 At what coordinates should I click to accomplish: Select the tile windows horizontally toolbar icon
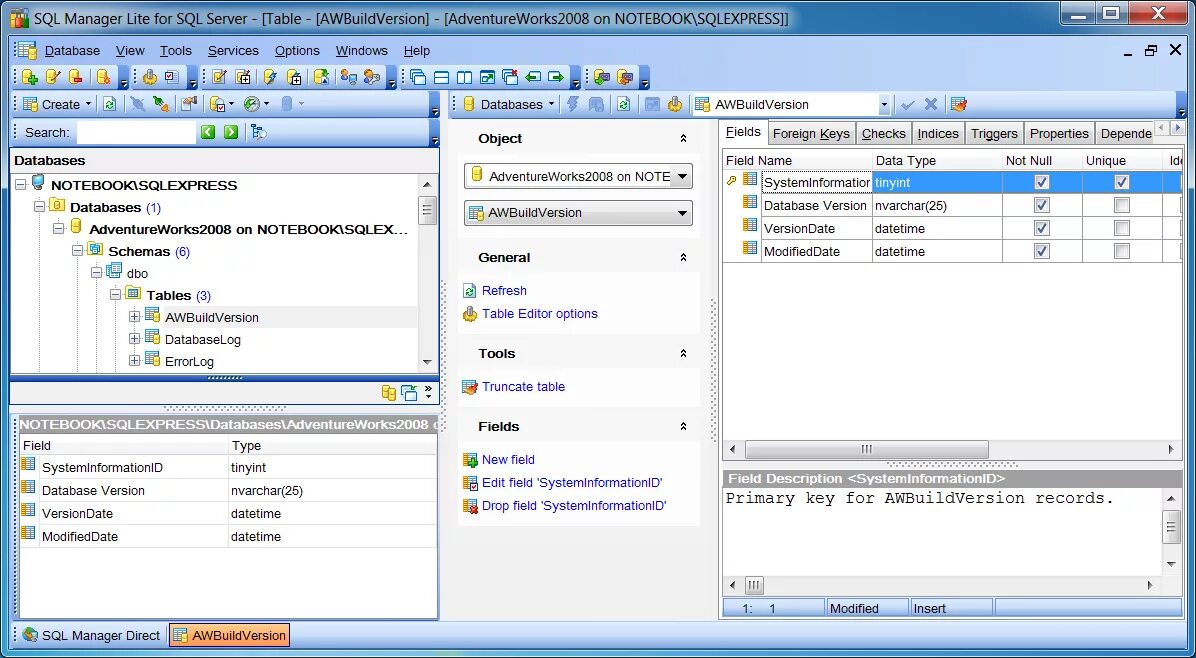point(441,77)
